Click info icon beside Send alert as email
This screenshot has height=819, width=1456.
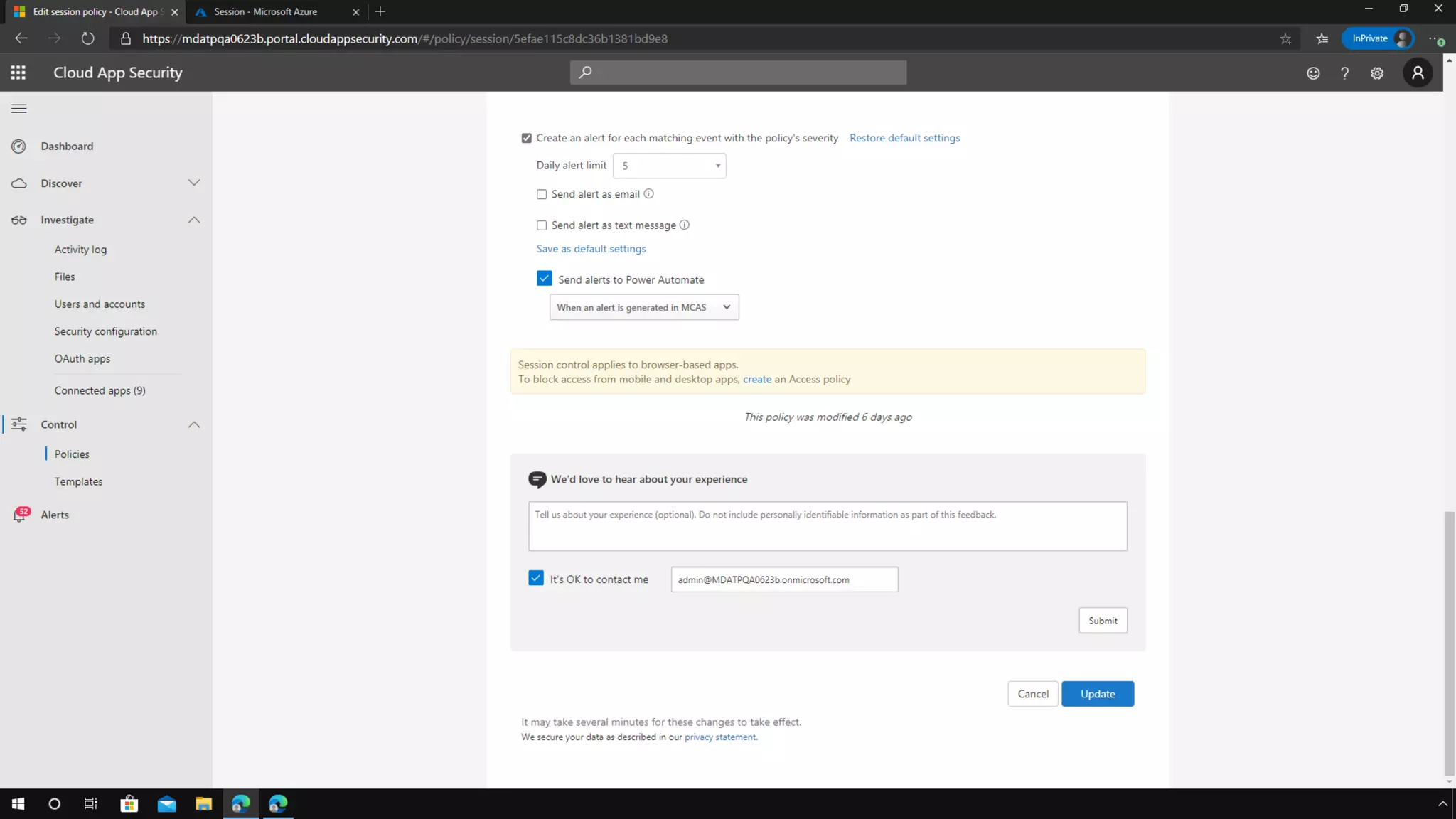click(x=648, y=194)
